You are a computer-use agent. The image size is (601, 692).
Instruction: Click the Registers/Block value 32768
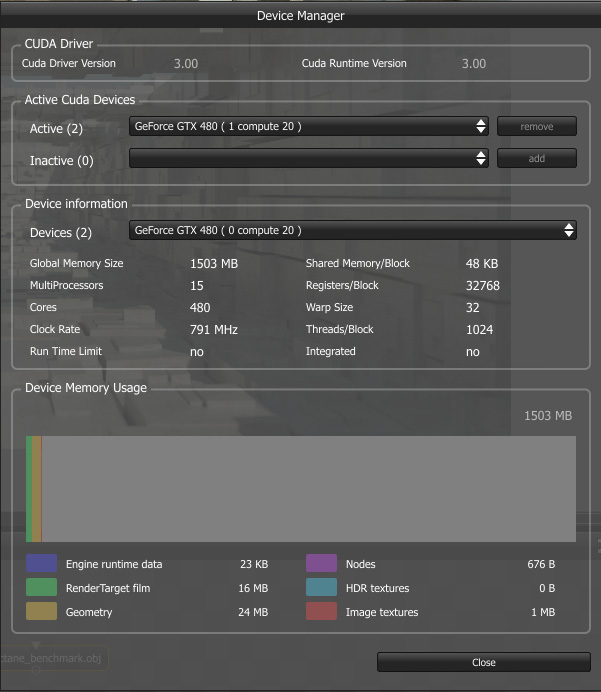pos(483,286)
